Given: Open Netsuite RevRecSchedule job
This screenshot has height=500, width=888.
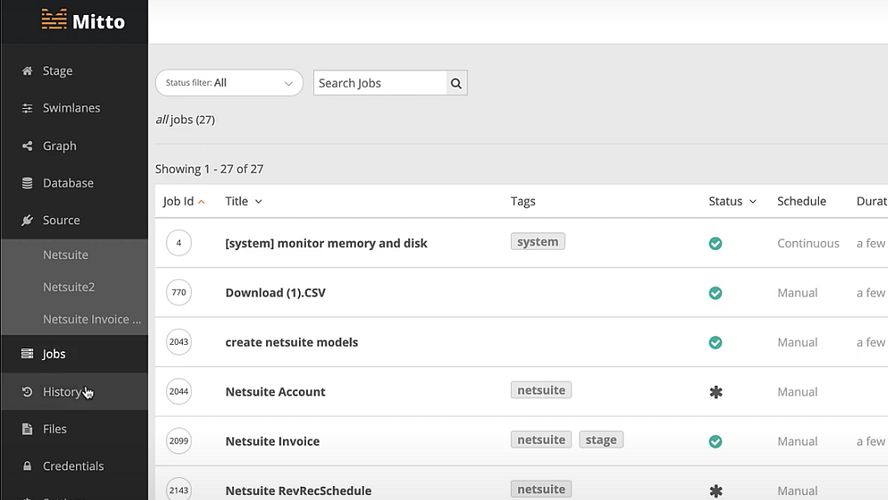Looking at the screenshot, I should (x=298, y=491).
